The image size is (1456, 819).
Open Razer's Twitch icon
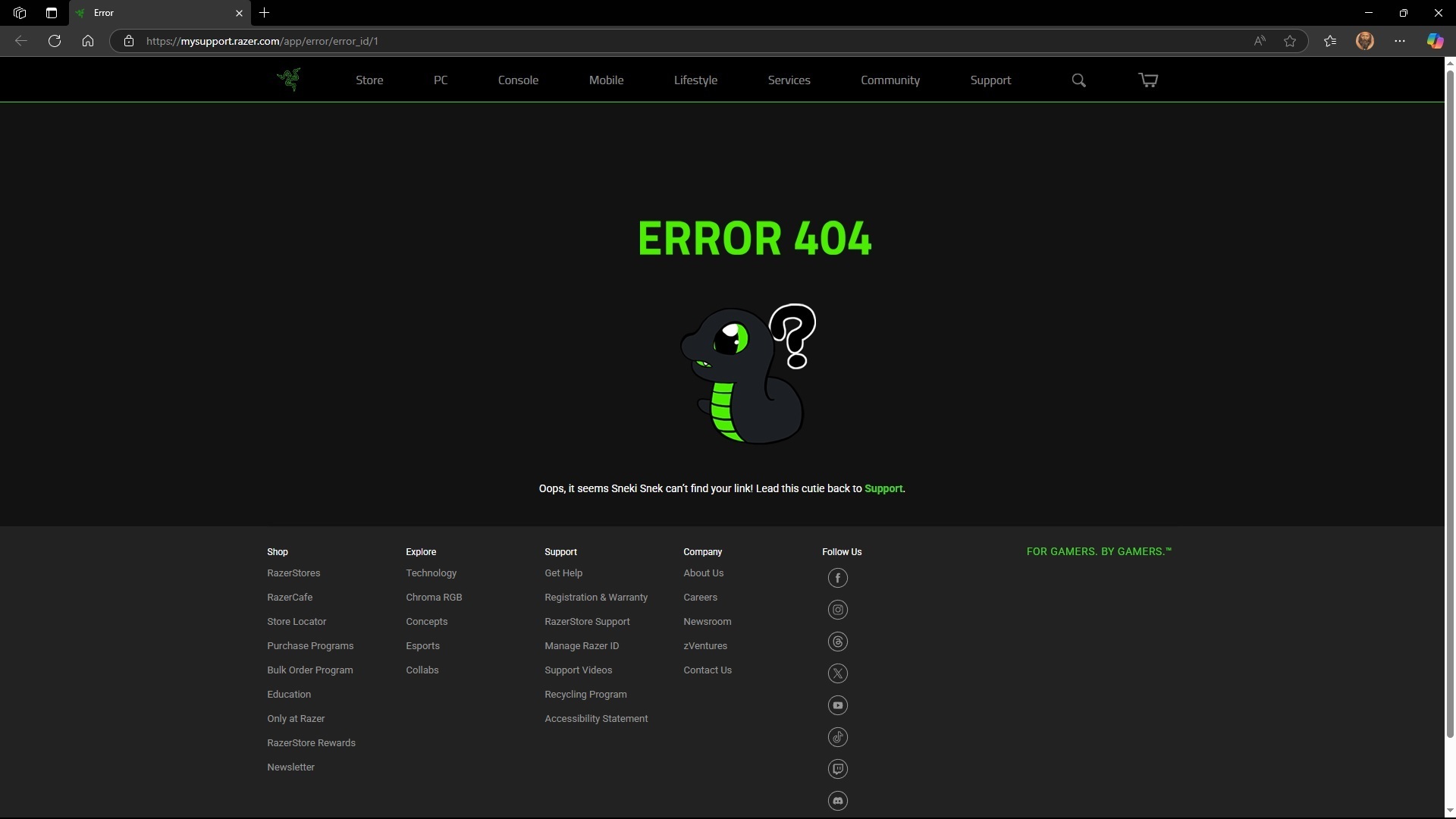[837, 769]
